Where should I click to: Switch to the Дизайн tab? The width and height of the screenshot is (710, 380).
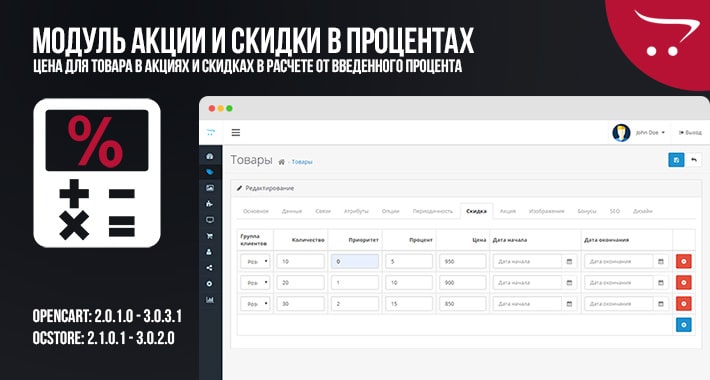click(x=643, y=211)
